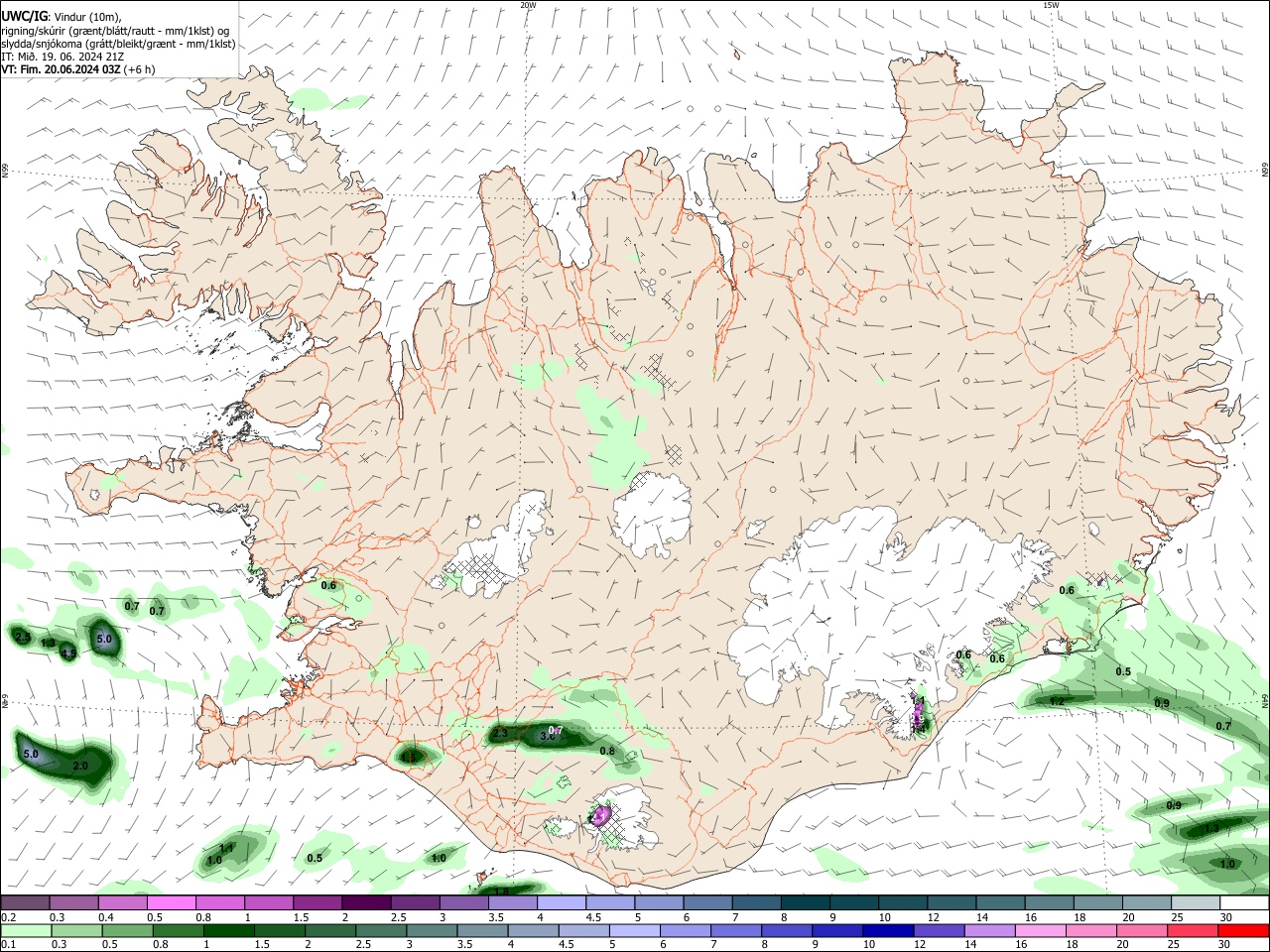Click the 3.6 precipitation value on the map
The width and height of the screenshot is (1270, 952).
[x=547, y=736]
